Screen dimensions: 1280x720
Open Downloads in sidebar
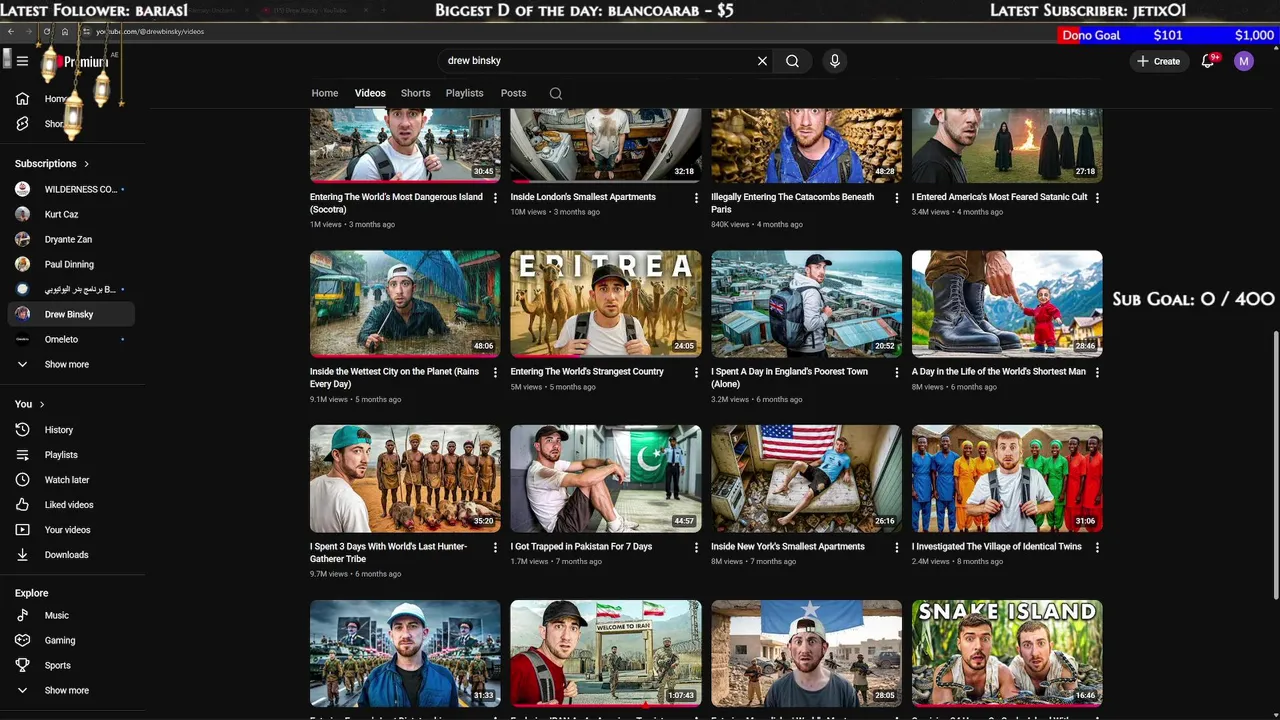coord(70,555)
